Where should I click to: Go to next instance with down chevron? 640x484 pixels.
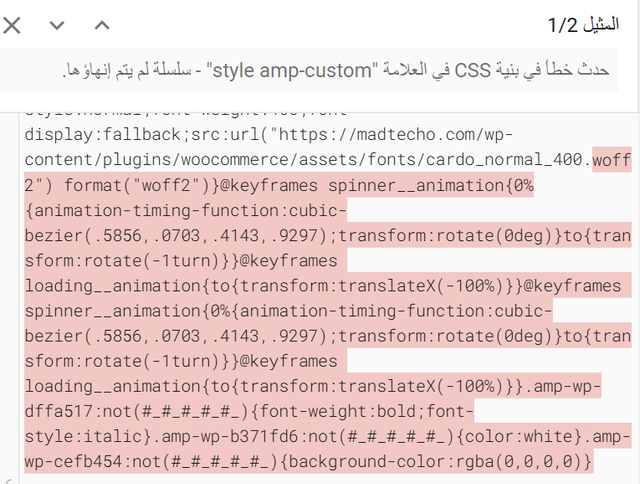point(57,26)
